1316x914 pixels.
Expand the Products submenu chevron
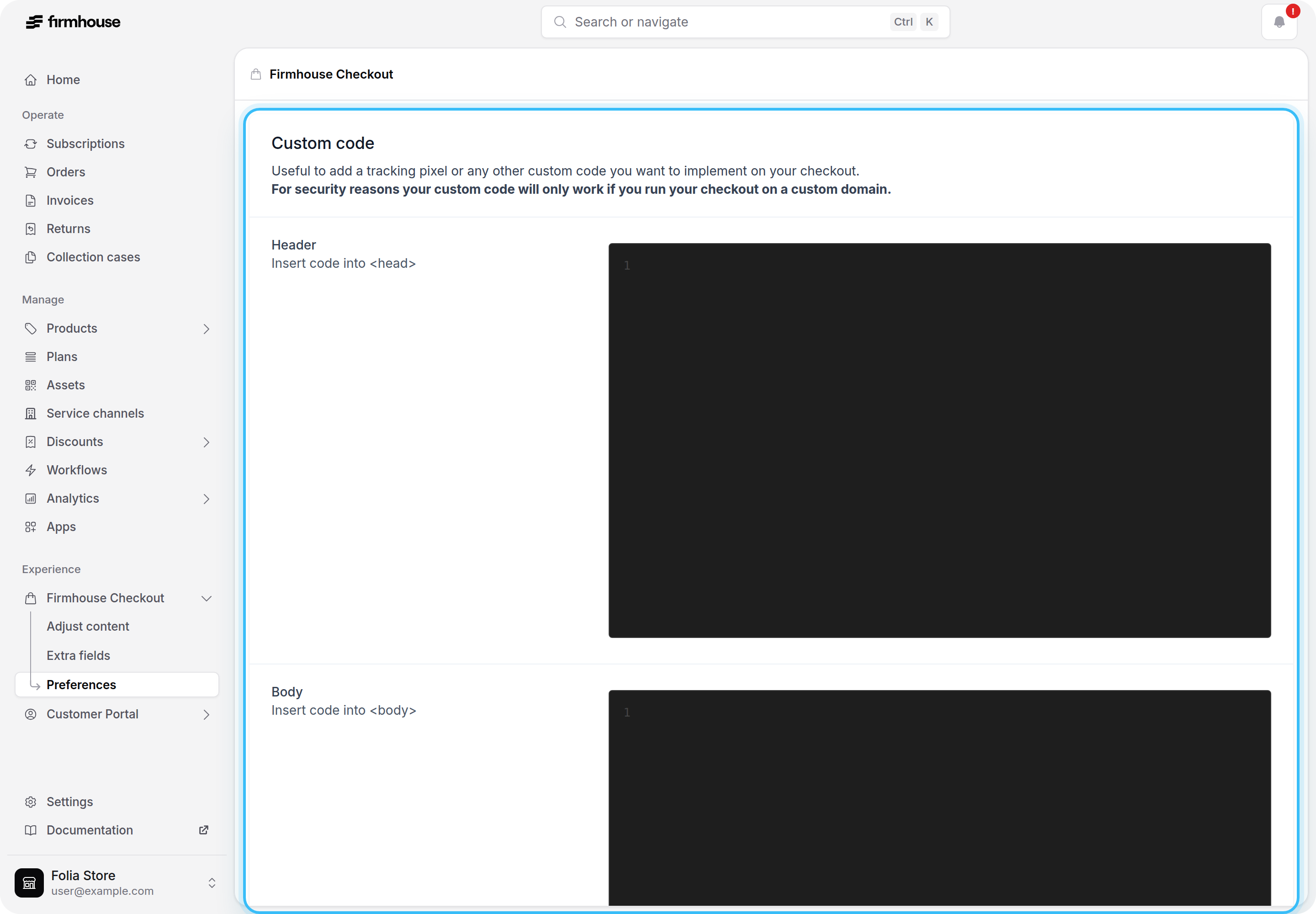click(x=206, y=329)
